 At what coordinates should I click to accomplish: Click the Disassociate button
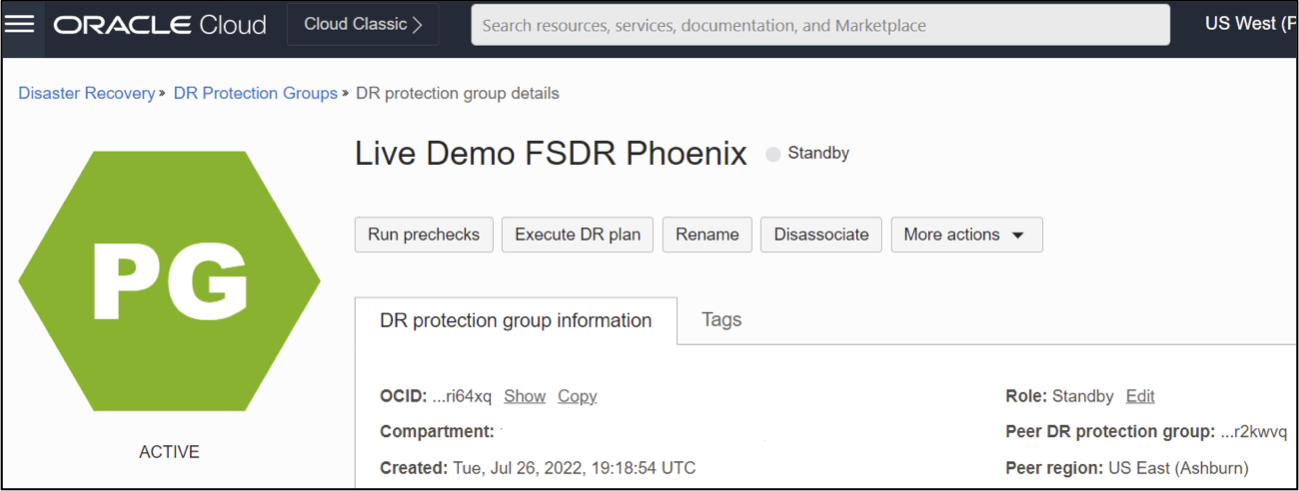pyautogui.click(x=821, y=235)
